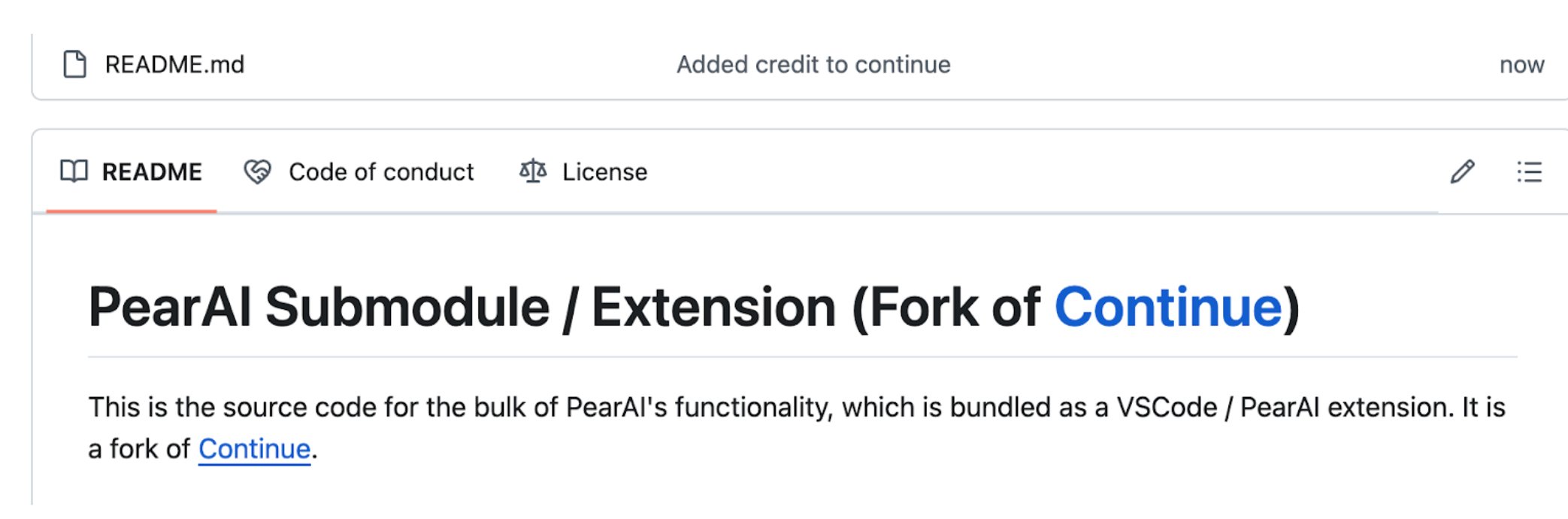Viewport: 1568px width, 519px height.
Task: Follow the Continue link in the heading
Action: coord(1167,308)
